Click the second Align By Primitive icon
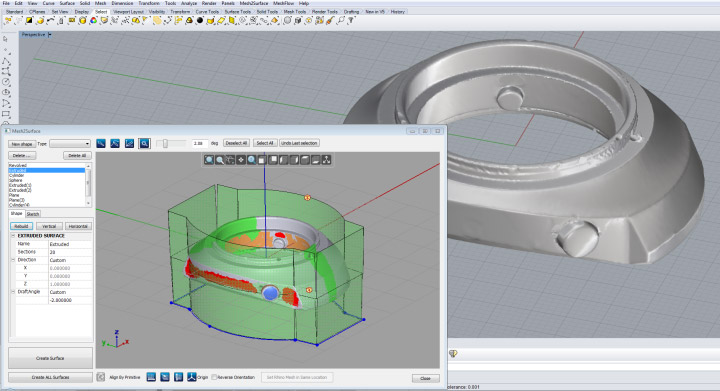The width and height of the screenshot is (720, 391). 165,377
